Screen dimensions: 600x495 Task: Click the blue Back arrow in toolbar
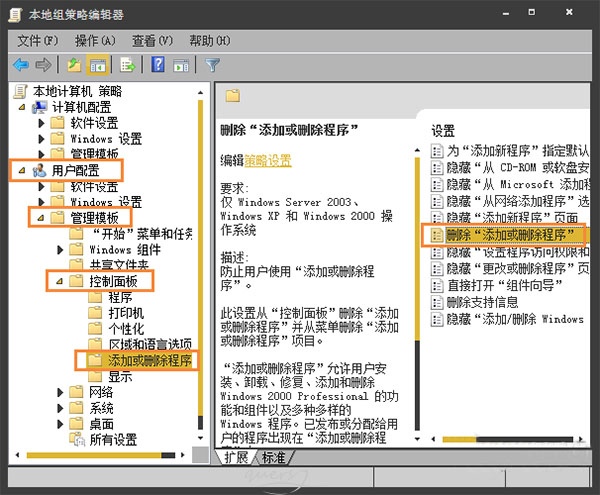point(20,65)
